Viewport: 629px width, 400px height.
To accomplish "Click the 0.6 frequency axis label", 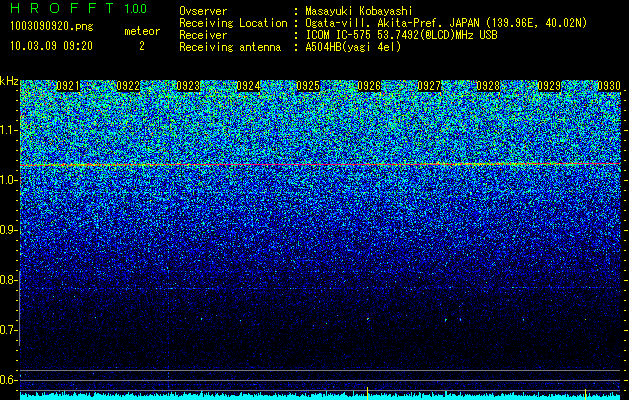I will (8, 380).
